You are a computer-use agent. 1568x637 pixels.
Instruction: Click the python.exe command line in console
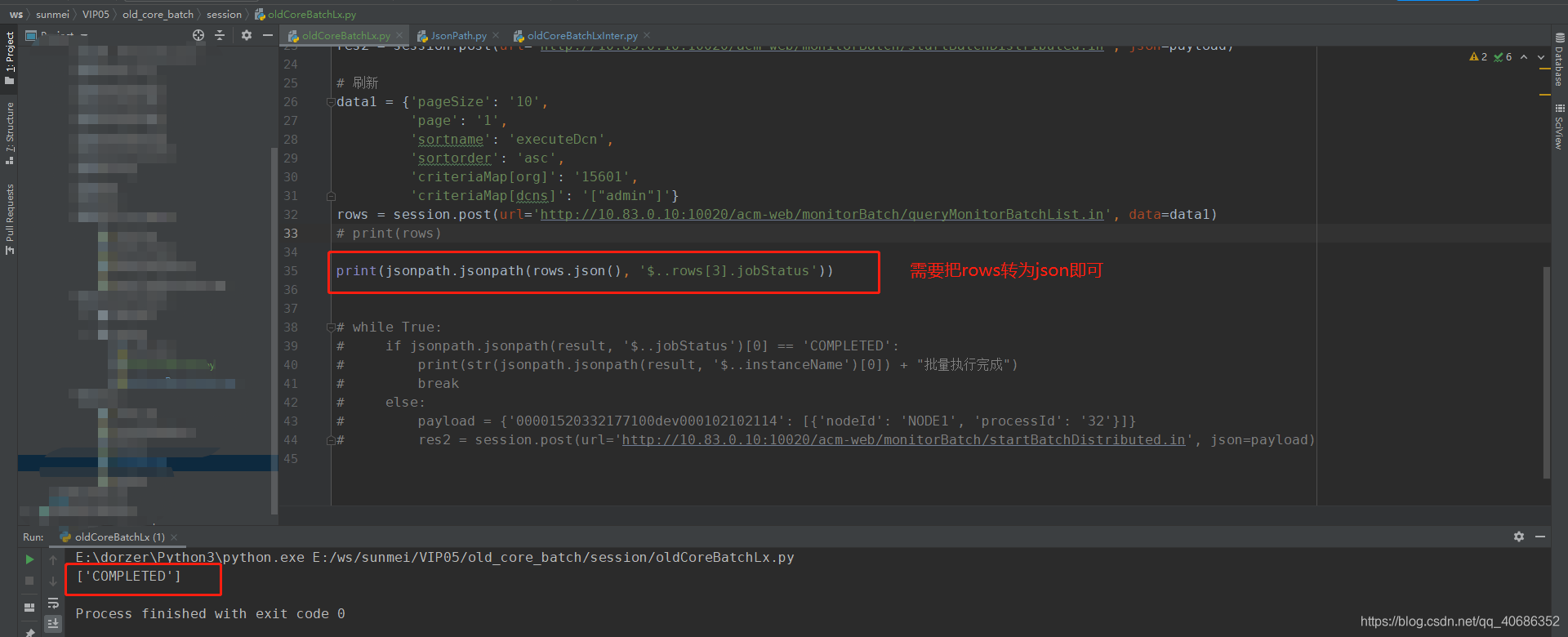coord(434,557)
